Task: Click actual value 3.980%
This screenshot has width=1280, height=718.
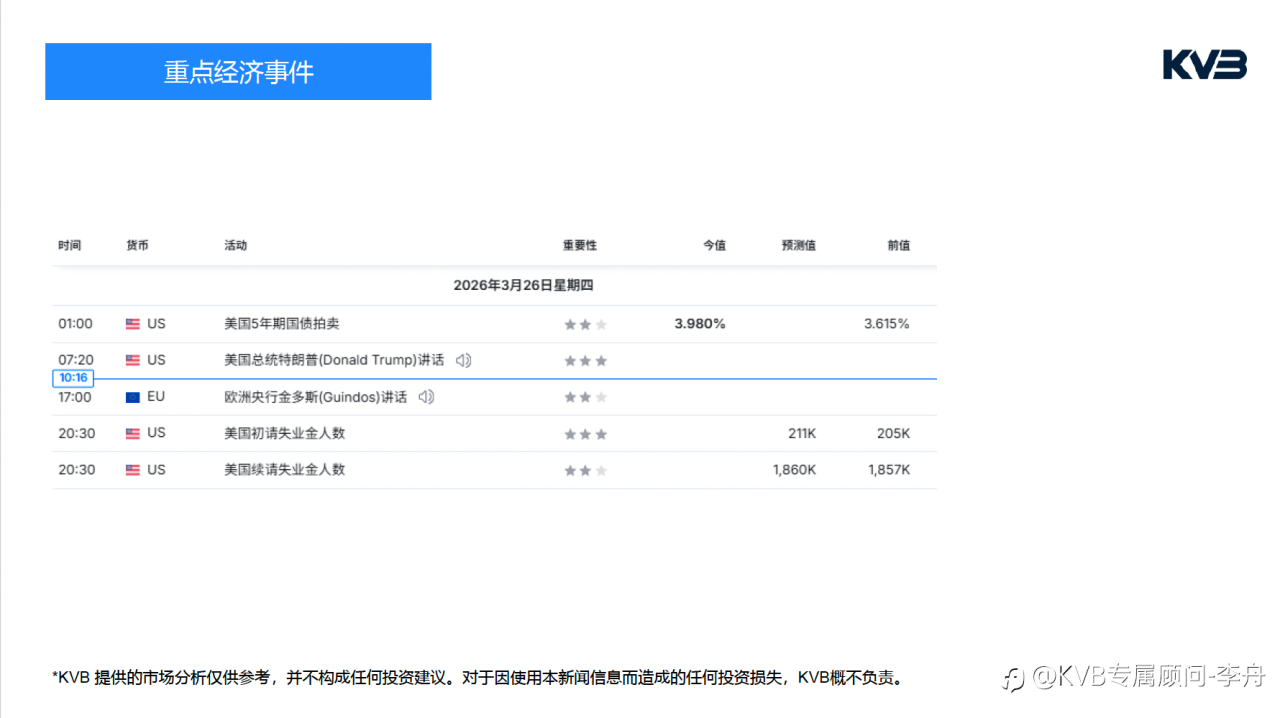Action: pos(700,324)
